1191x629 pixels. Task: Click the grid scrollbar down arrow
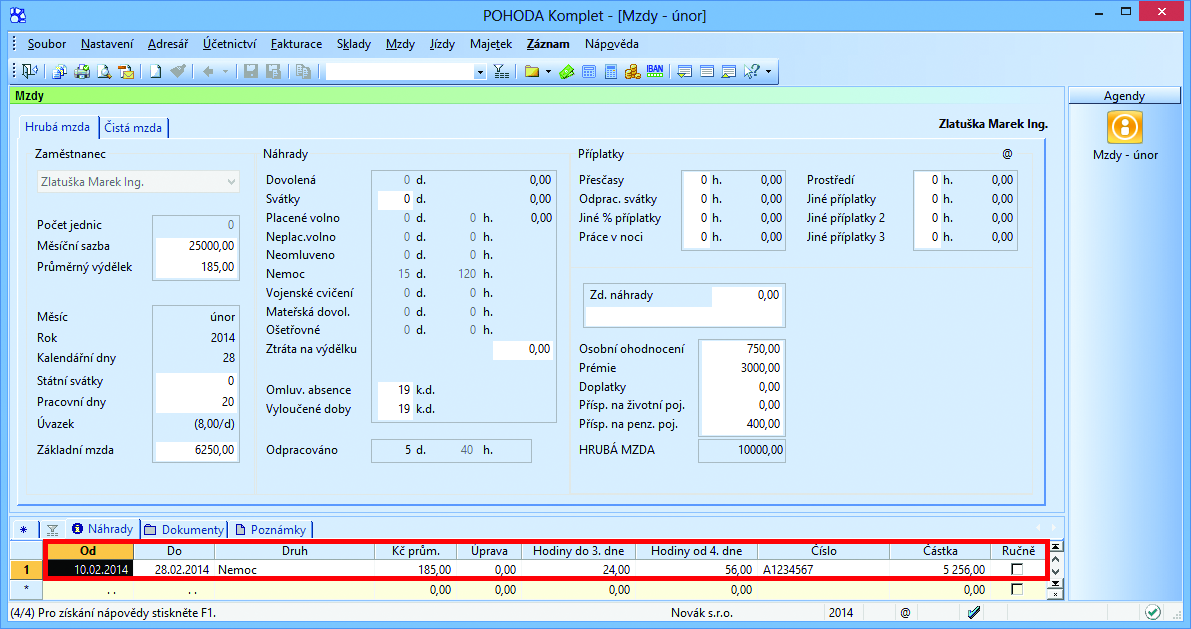pyautogui.click(x=1055, y=571)
